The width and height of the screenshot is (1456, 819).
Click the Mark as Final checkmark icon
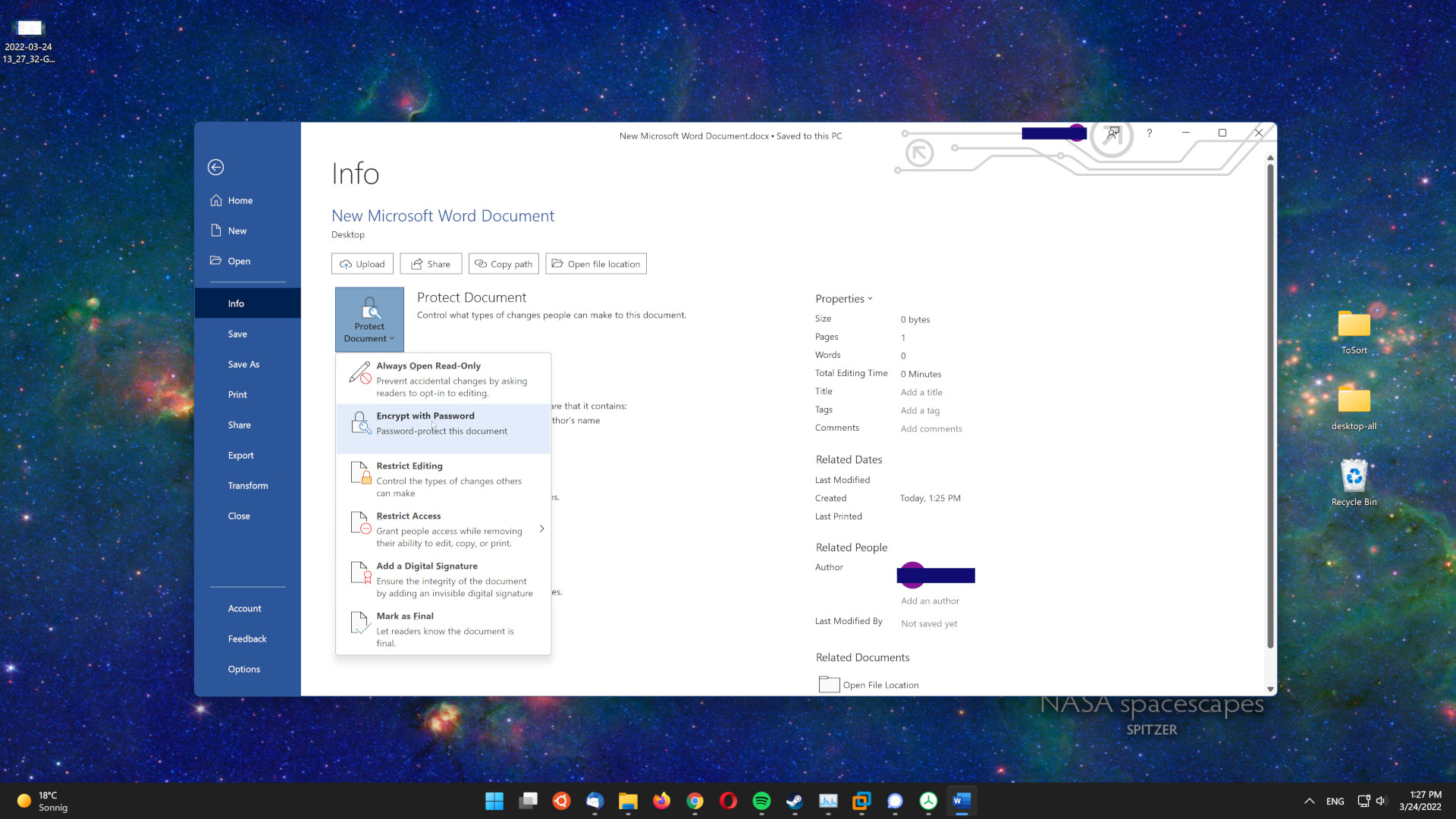coord(361,623)
